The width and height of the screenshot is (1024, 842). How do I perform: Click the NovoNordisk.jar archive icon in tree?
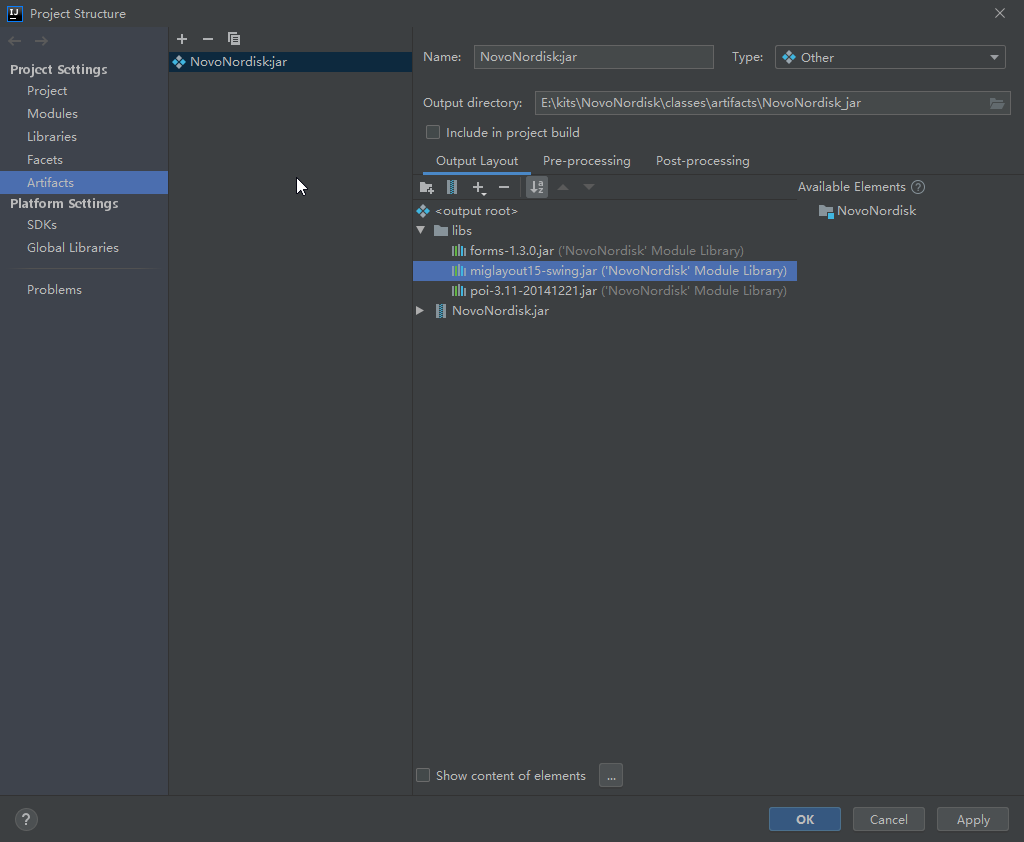coord(441,311)
